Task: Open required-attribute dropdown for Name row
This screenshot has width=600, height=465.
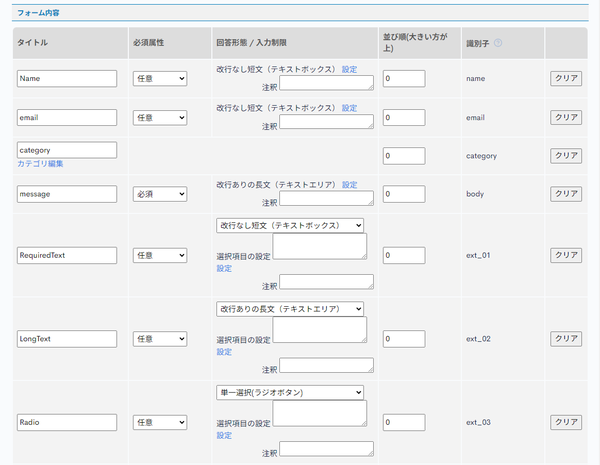Action: tap(160, 78)
